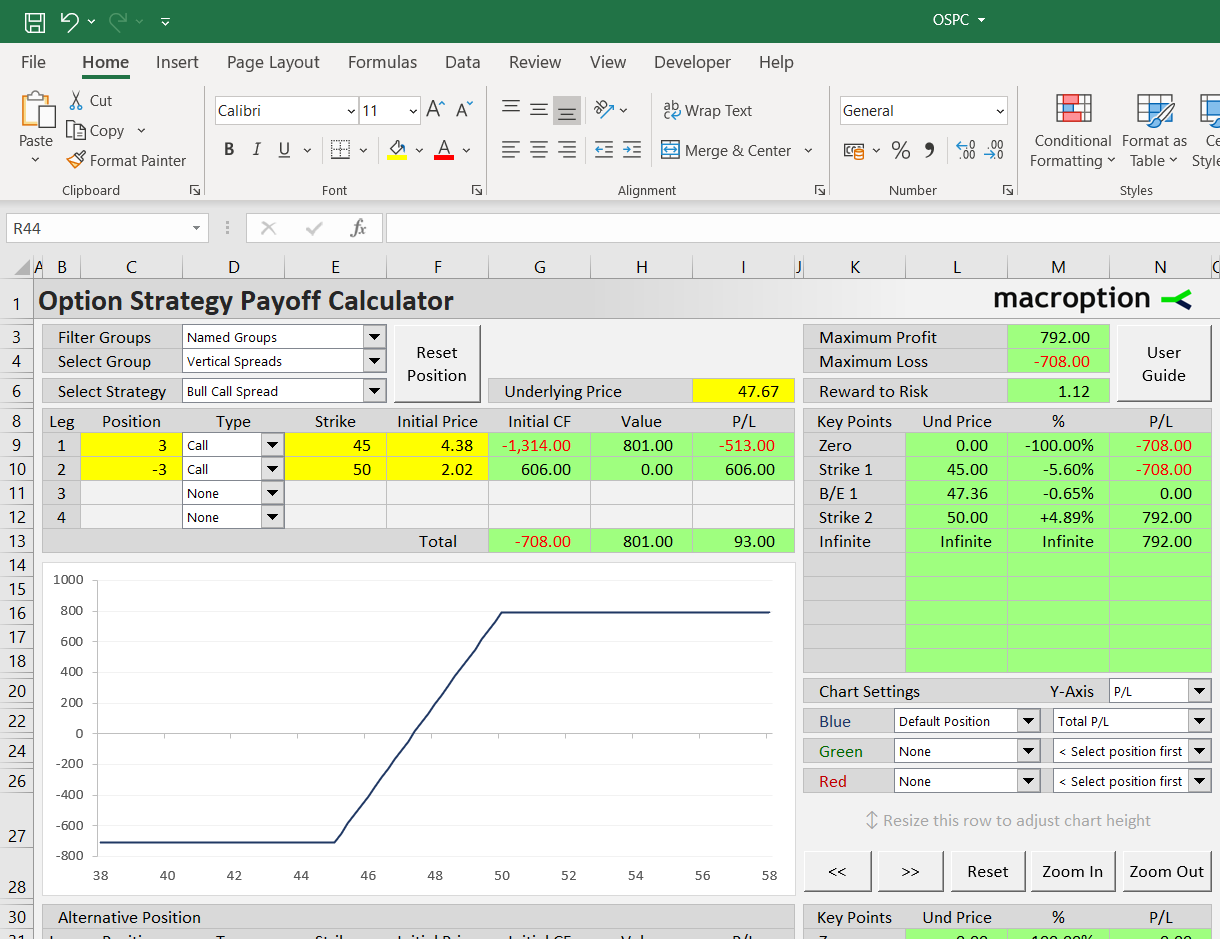Click the Borders icon
The height and width of the screenshot is (939, 1220).
pyautogui.click(x=340, y=150)
